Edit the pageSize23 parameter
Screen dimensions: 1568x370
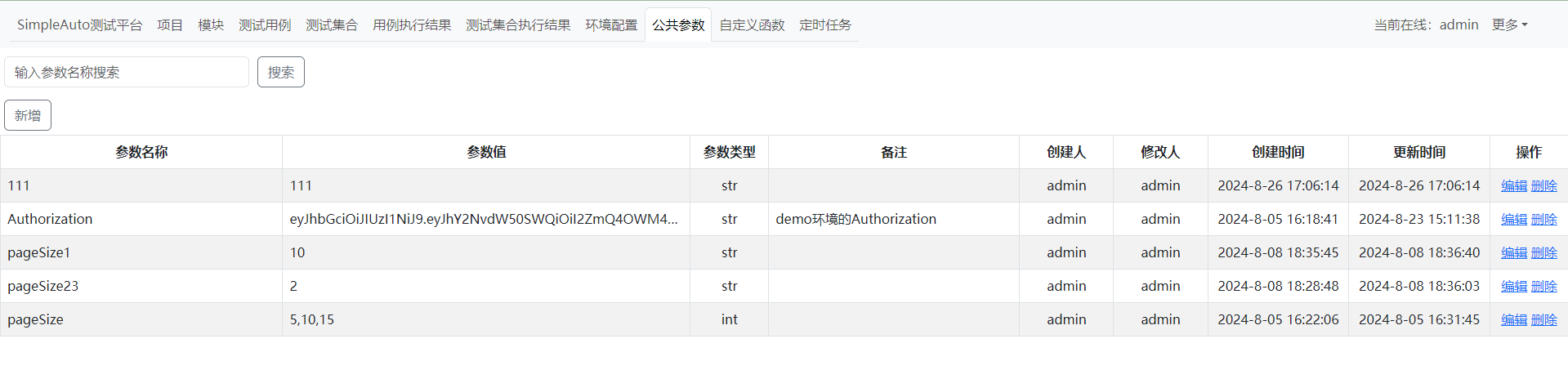1514,287
